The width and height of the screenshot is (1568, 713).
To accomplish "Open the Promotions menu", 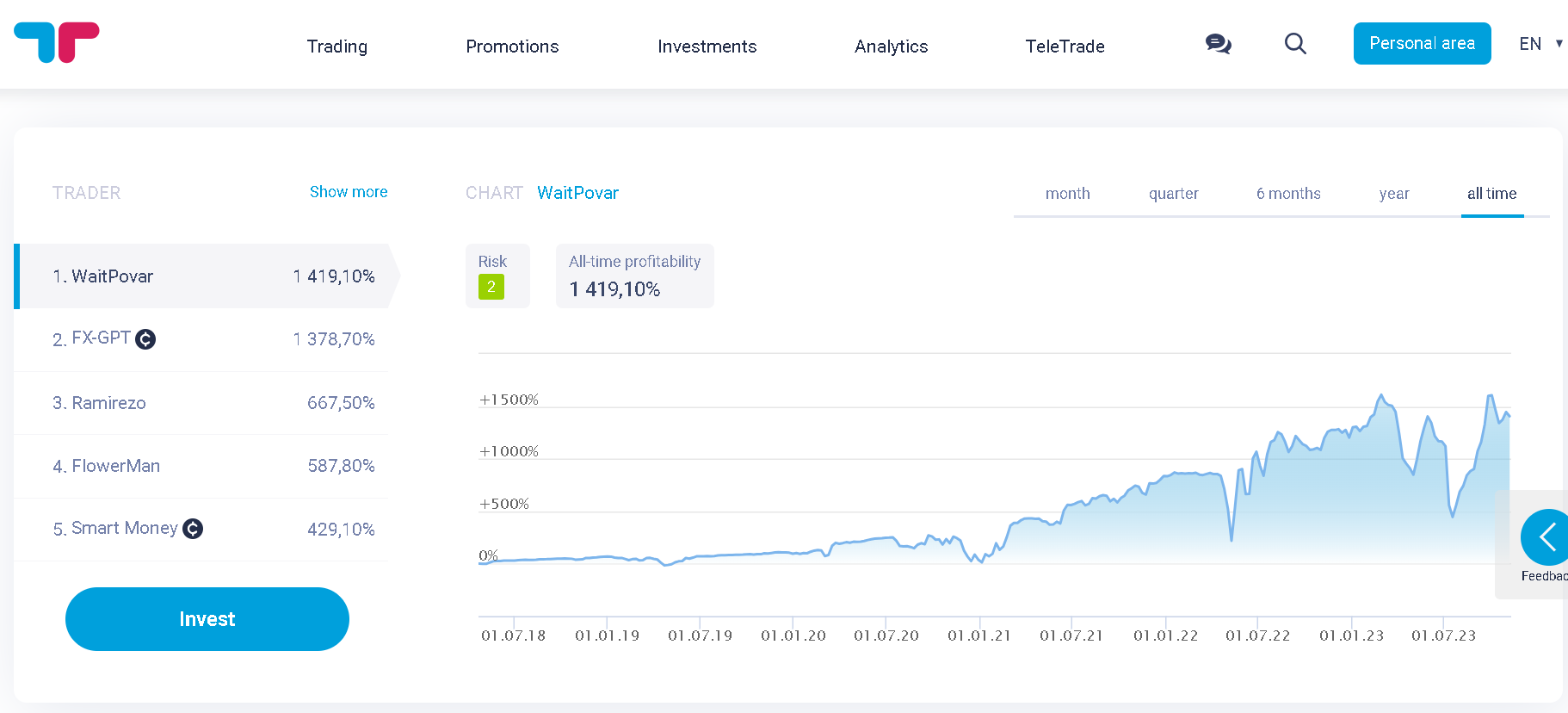I will pos(512,46).
